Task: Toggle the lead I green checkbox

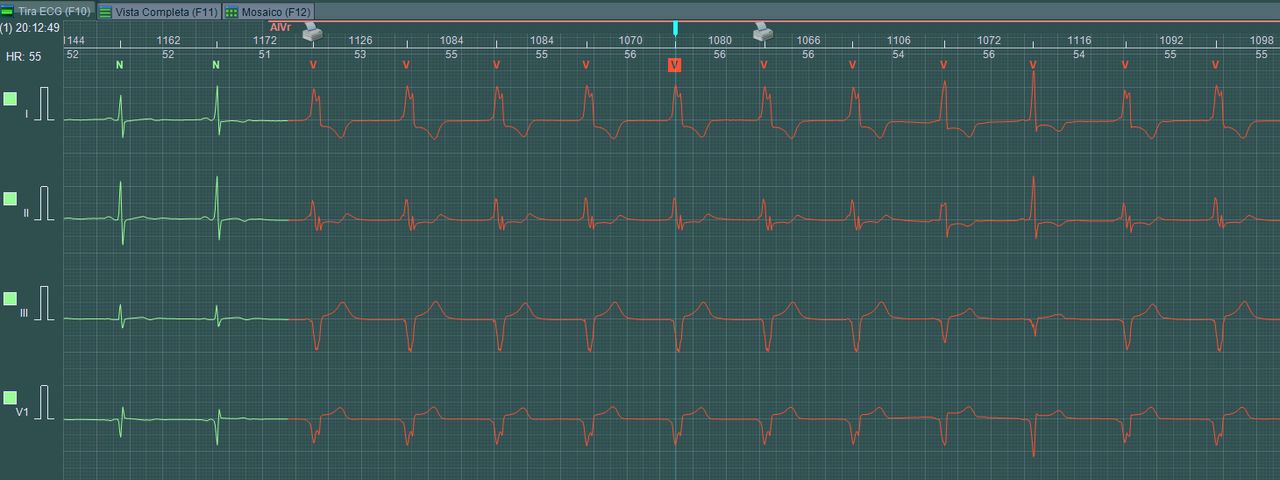Action: (x=11, y=99)
